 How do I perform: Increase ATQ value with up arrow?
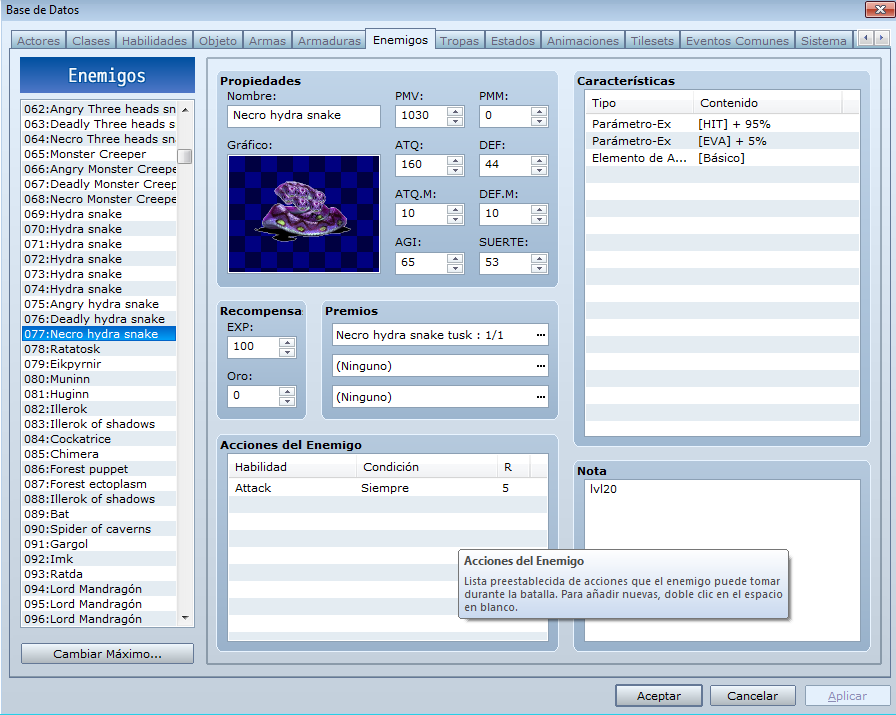[455, 160]
